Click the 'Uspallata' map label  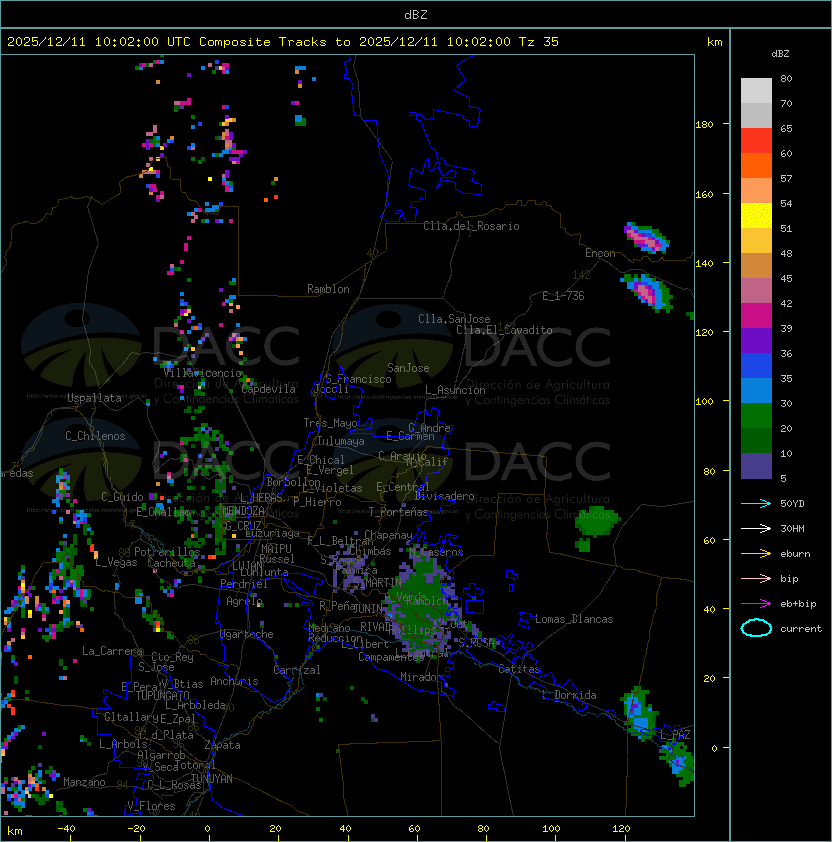click(94, 398)
